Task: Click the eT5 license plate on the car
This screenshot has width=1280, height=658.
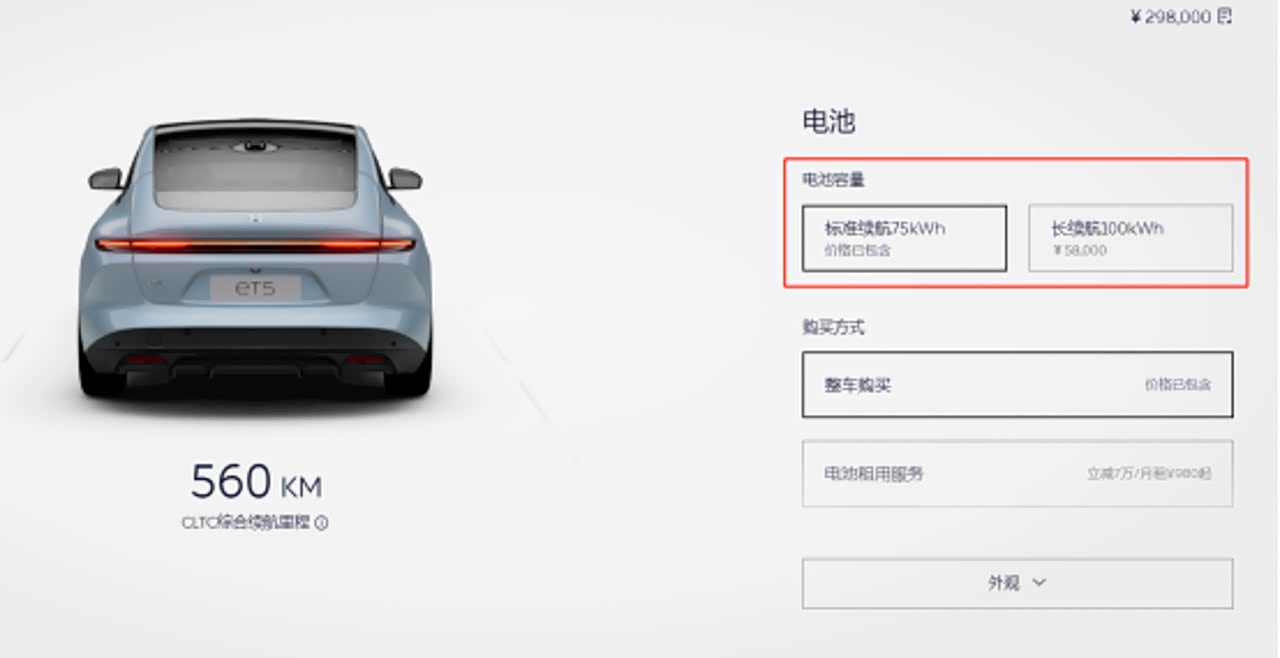Action: 256,288
